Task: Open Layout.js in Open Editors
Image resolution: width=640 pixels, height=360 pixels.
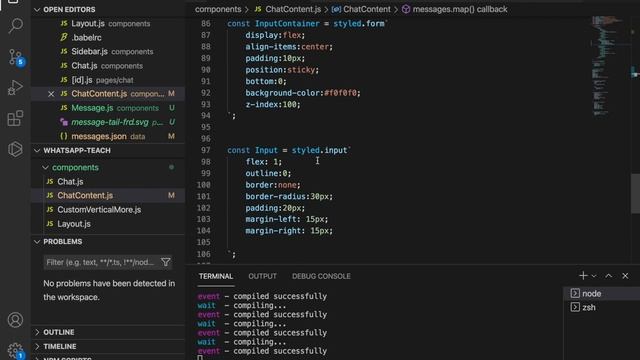Action: click(x=108, y=24)
